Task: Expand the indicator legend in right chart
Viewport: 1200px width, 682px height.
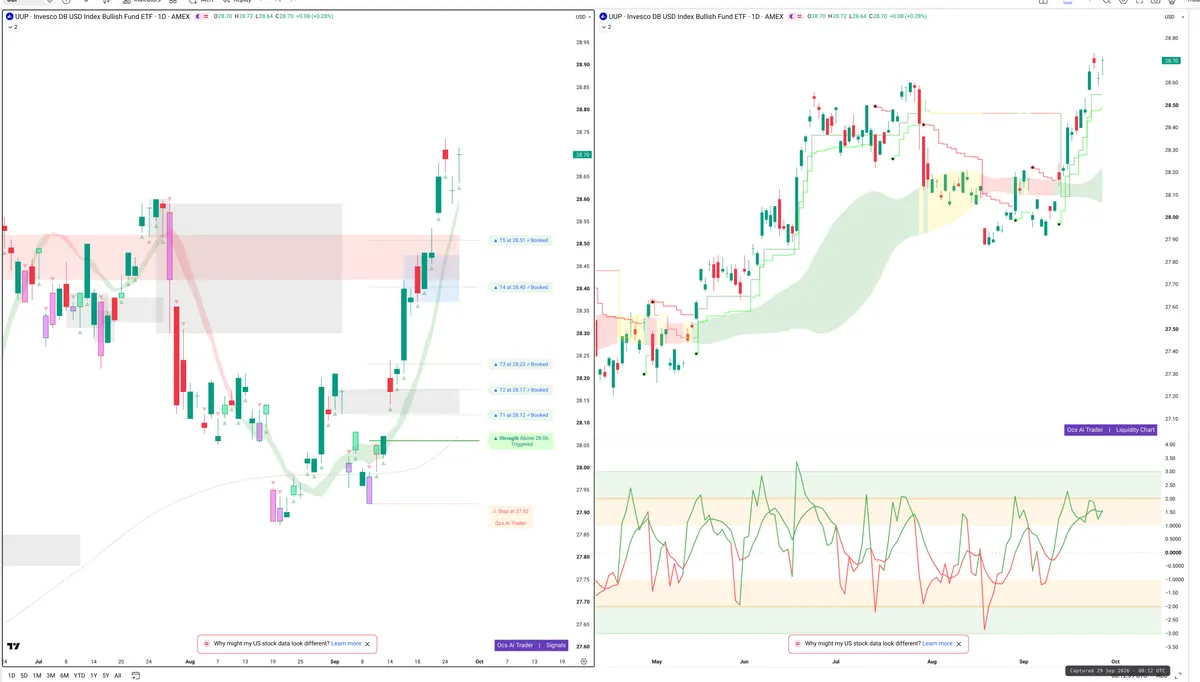Action: [605, 28]
